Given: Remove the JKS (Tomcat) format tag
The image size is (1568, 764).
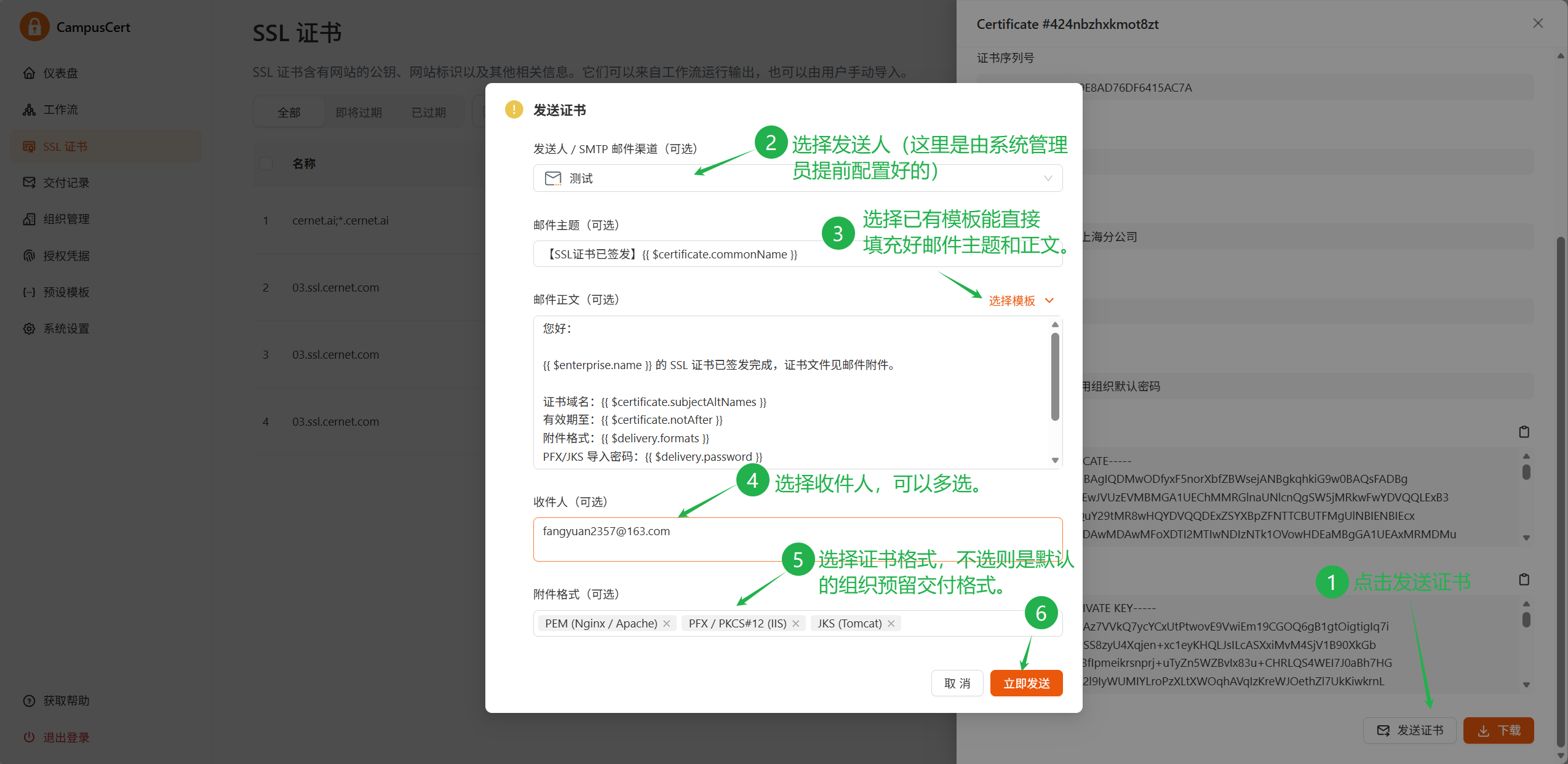Looking at the screenshot, I should click(x=891, y=624).
